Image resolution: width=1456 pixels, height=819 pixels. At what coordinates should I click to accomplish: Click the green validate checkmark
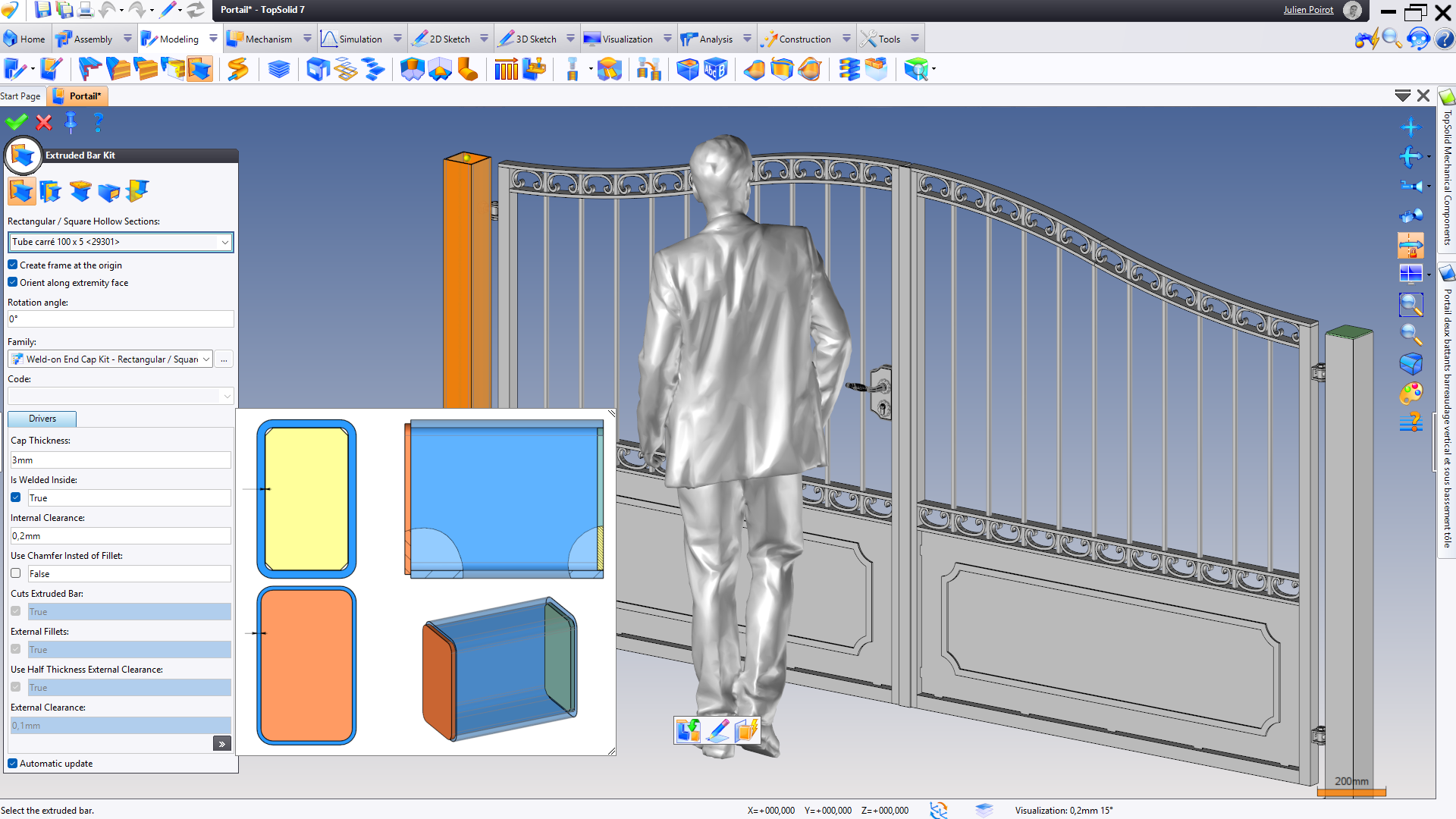[16, 122]
